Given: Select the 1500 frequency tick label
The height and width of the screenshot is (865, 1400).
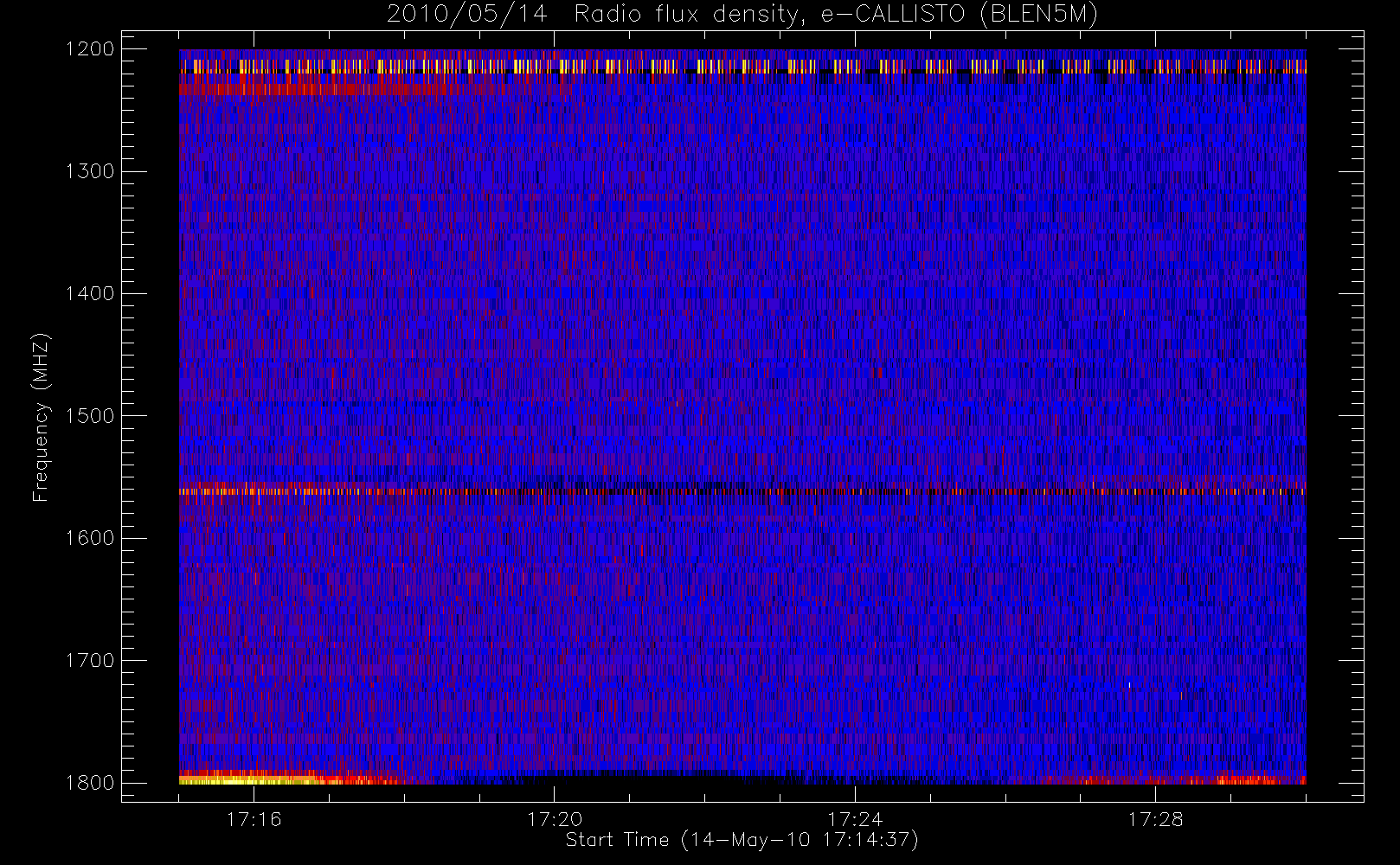Looking at the screenshot, I should (90, 416).
